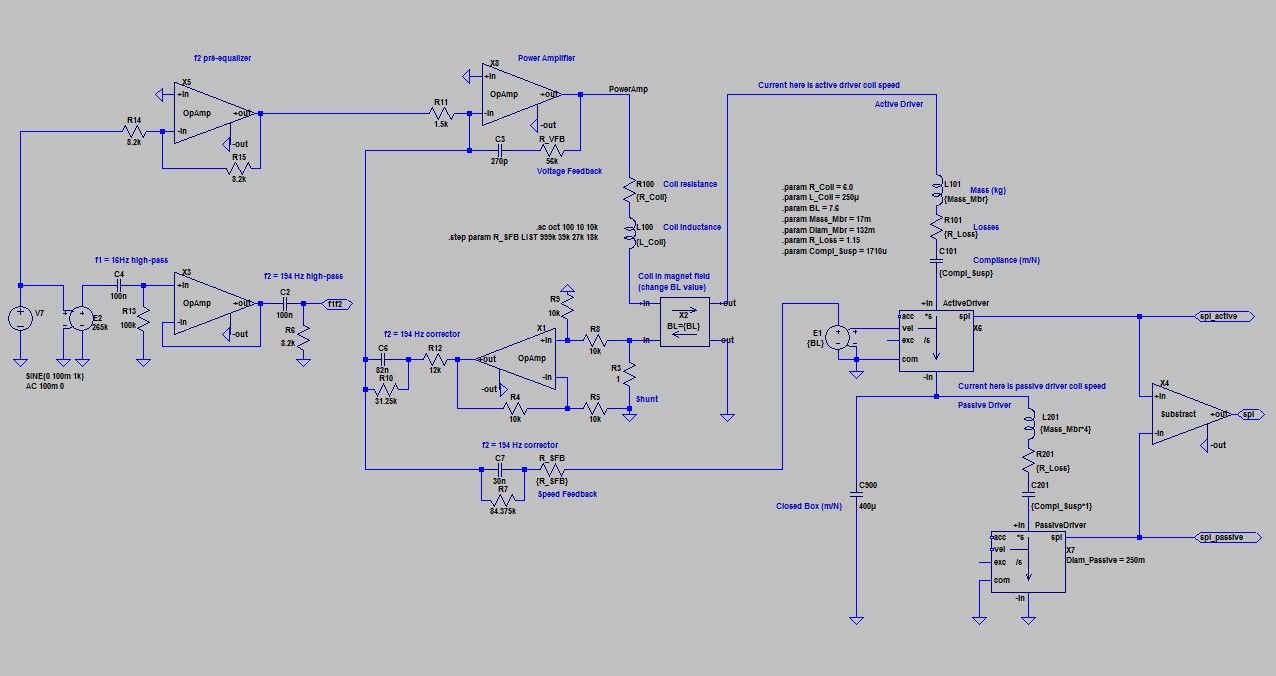The height and width of the screenshot is (676, 1276).
Task: Select resistor R12 symbol
Action: point(434,359)
